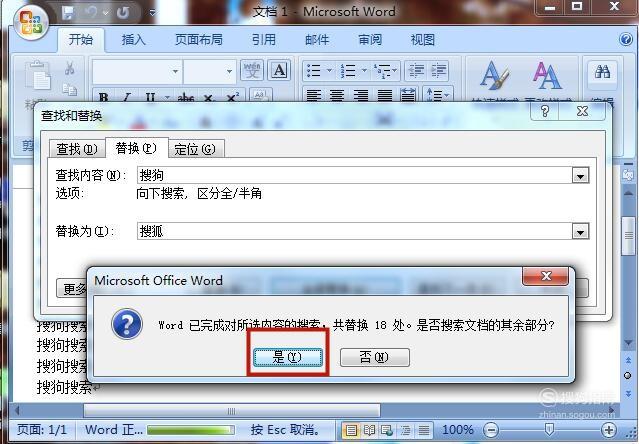639x444 pixels.
Task: Open the 插入 ribbon tab
Action: coord(134,40)
